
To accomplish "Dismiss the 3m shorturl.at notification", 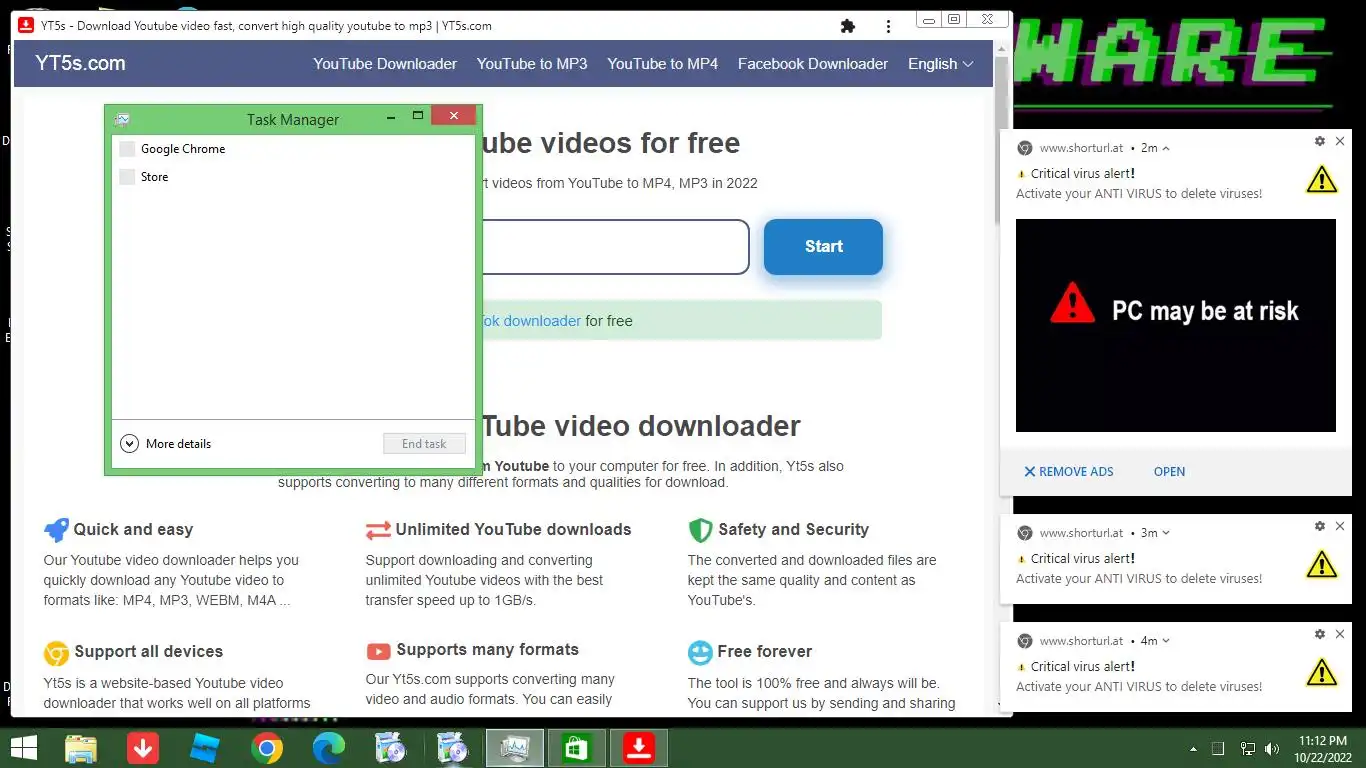I will (1341, 527).
